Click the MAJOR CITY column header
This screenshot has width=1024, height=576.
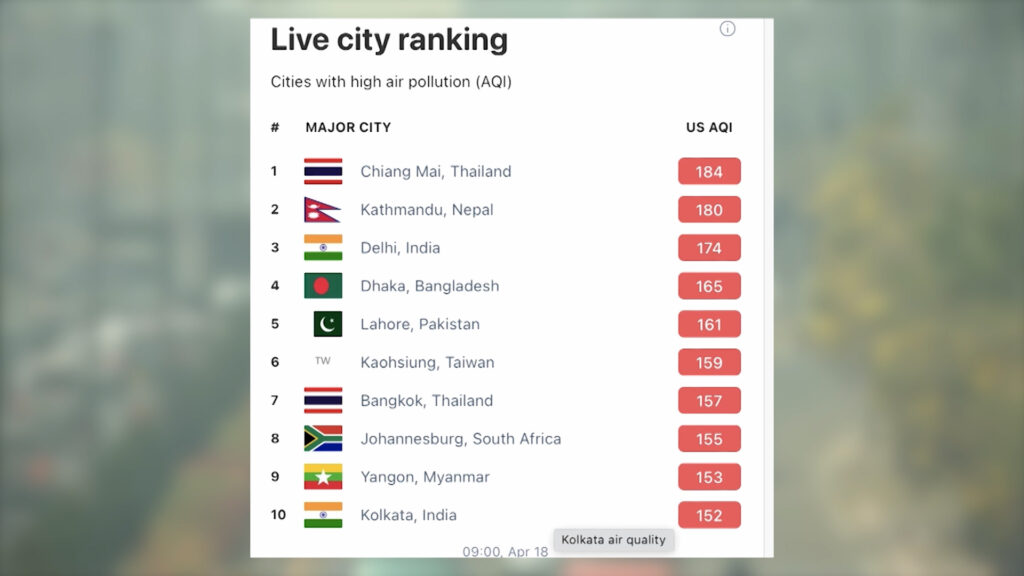[348, 127]
